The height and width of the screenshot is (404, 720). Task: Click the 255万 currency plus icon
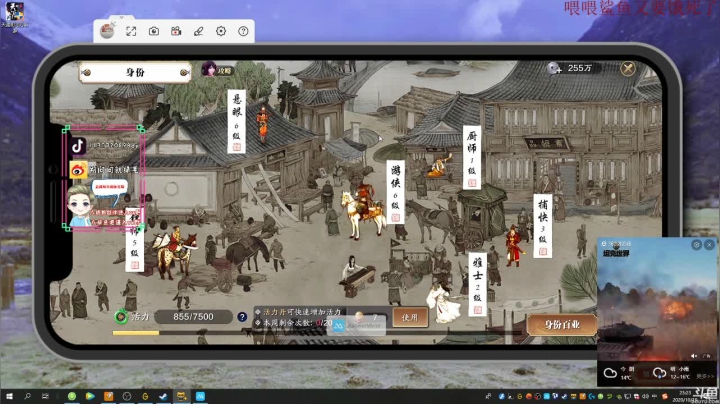554,68
